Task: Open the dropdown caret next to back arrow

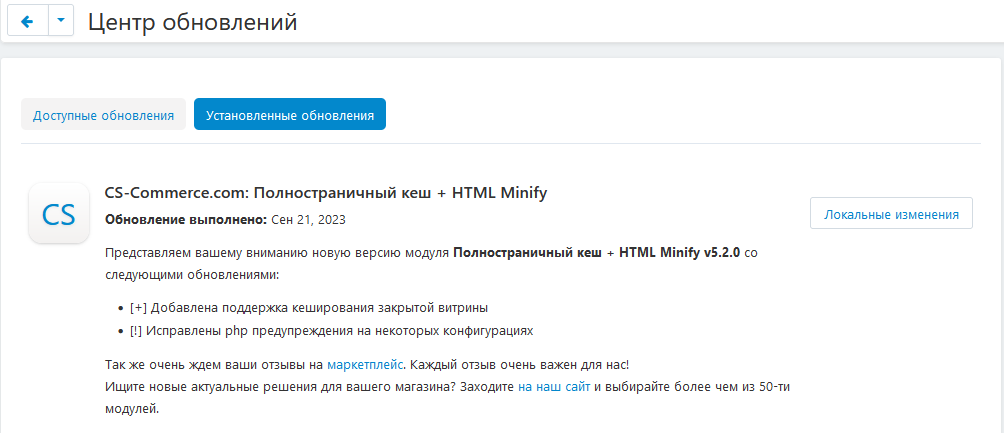Action: pos(61,21)
